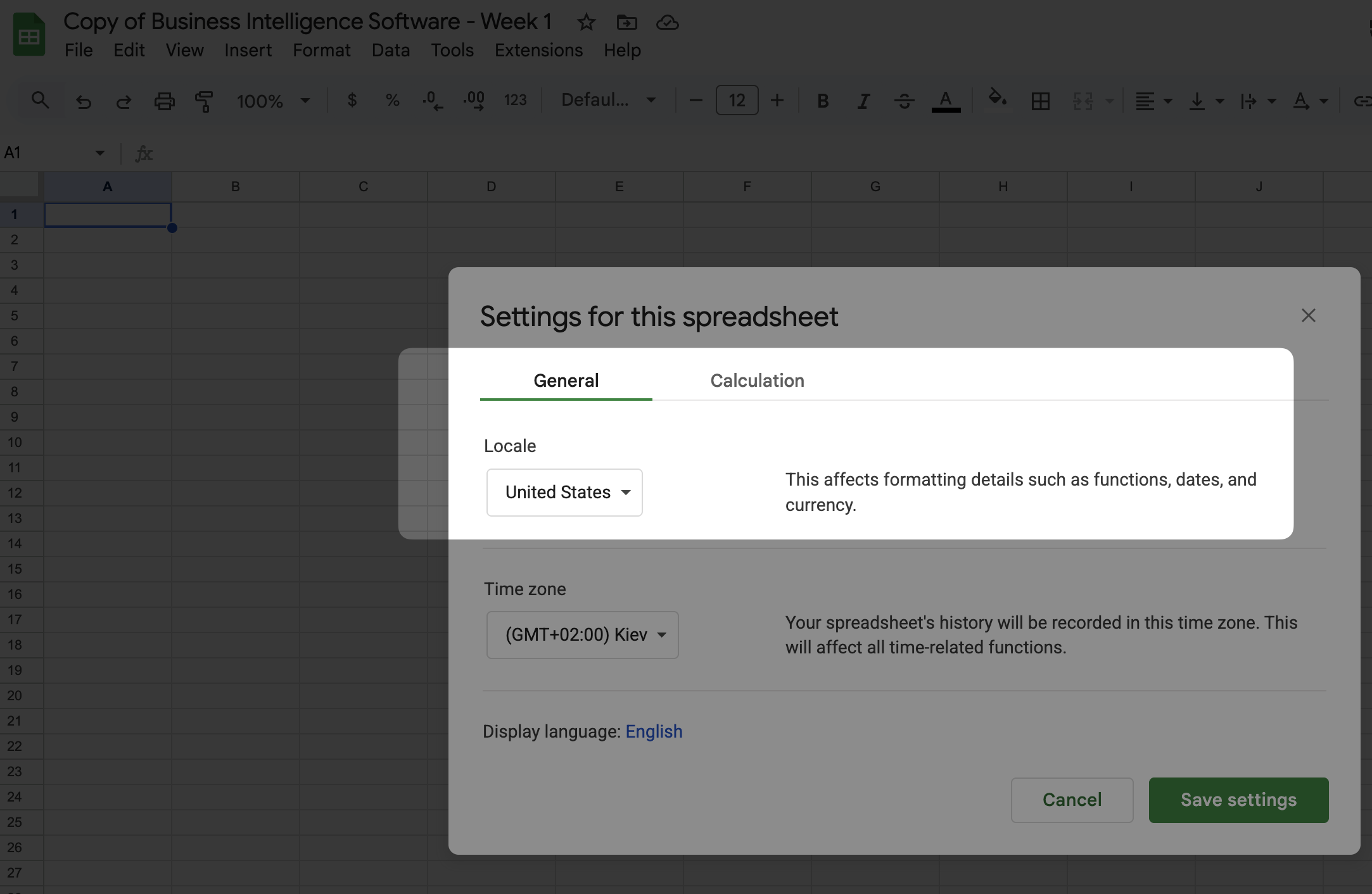Click the undo arrow icon
This screenshot has height=894, width=1372.
(x=84, y=101)
